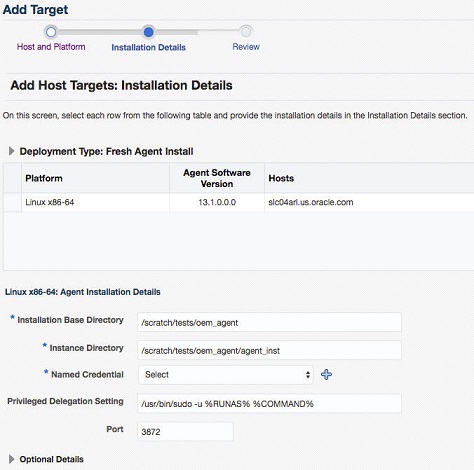Click the Port field showing 3872
This screenshot has width=474, height=470.
[185, 432]
